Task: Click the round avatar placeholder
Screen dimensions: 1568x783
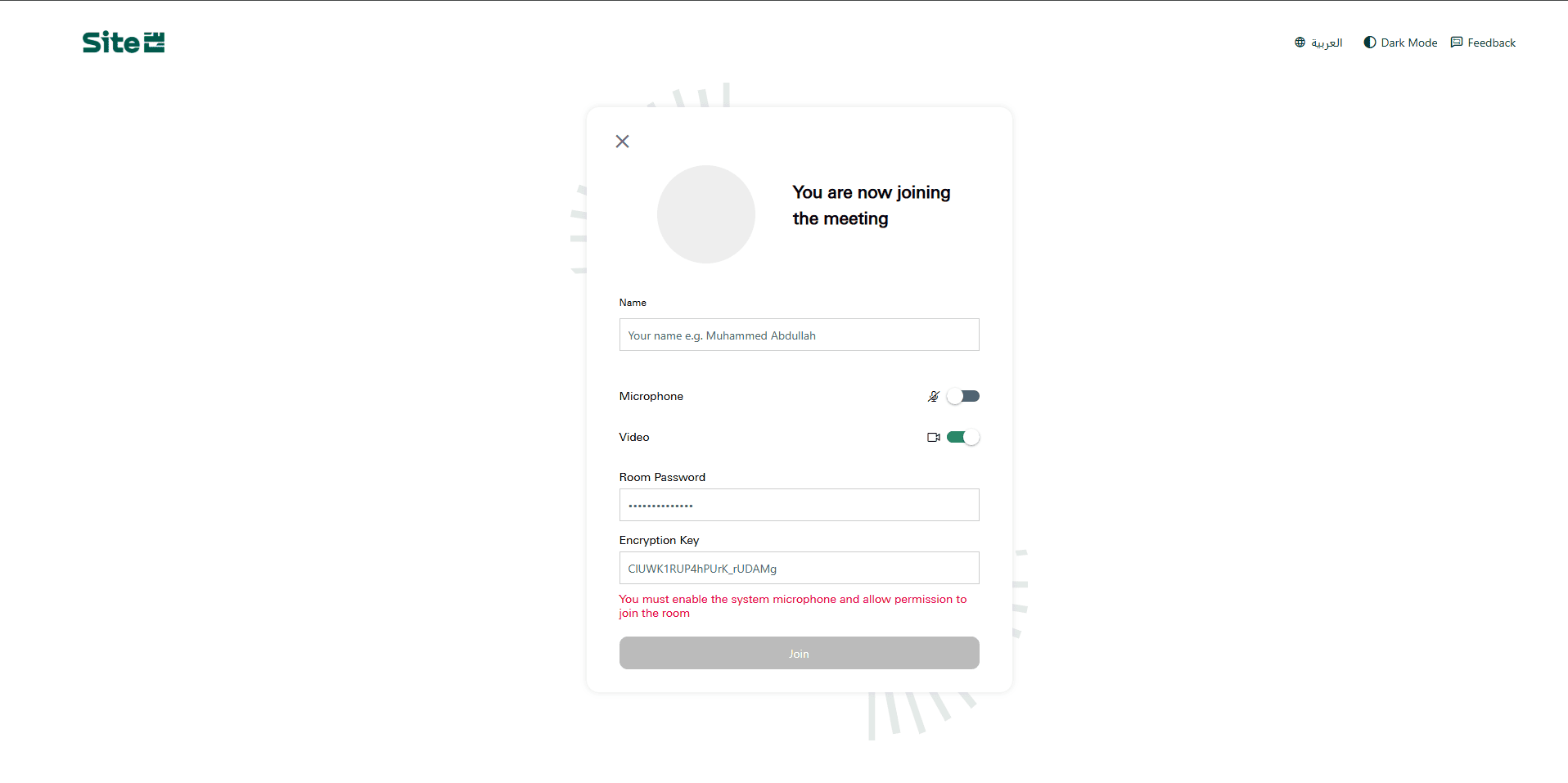Action: [705, 214]
